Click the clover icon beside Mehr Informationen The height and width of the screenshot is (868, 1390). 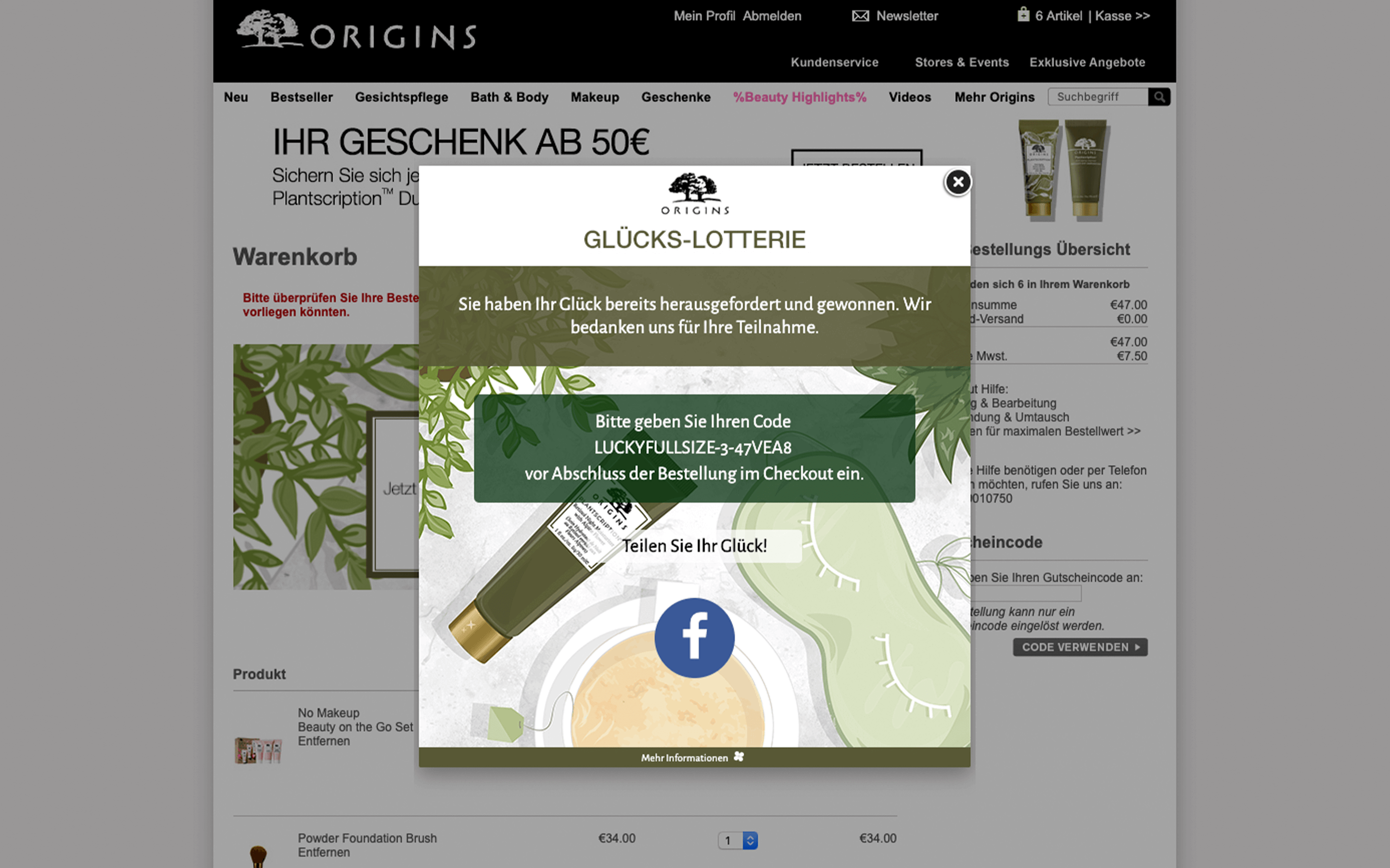[738, 757]
